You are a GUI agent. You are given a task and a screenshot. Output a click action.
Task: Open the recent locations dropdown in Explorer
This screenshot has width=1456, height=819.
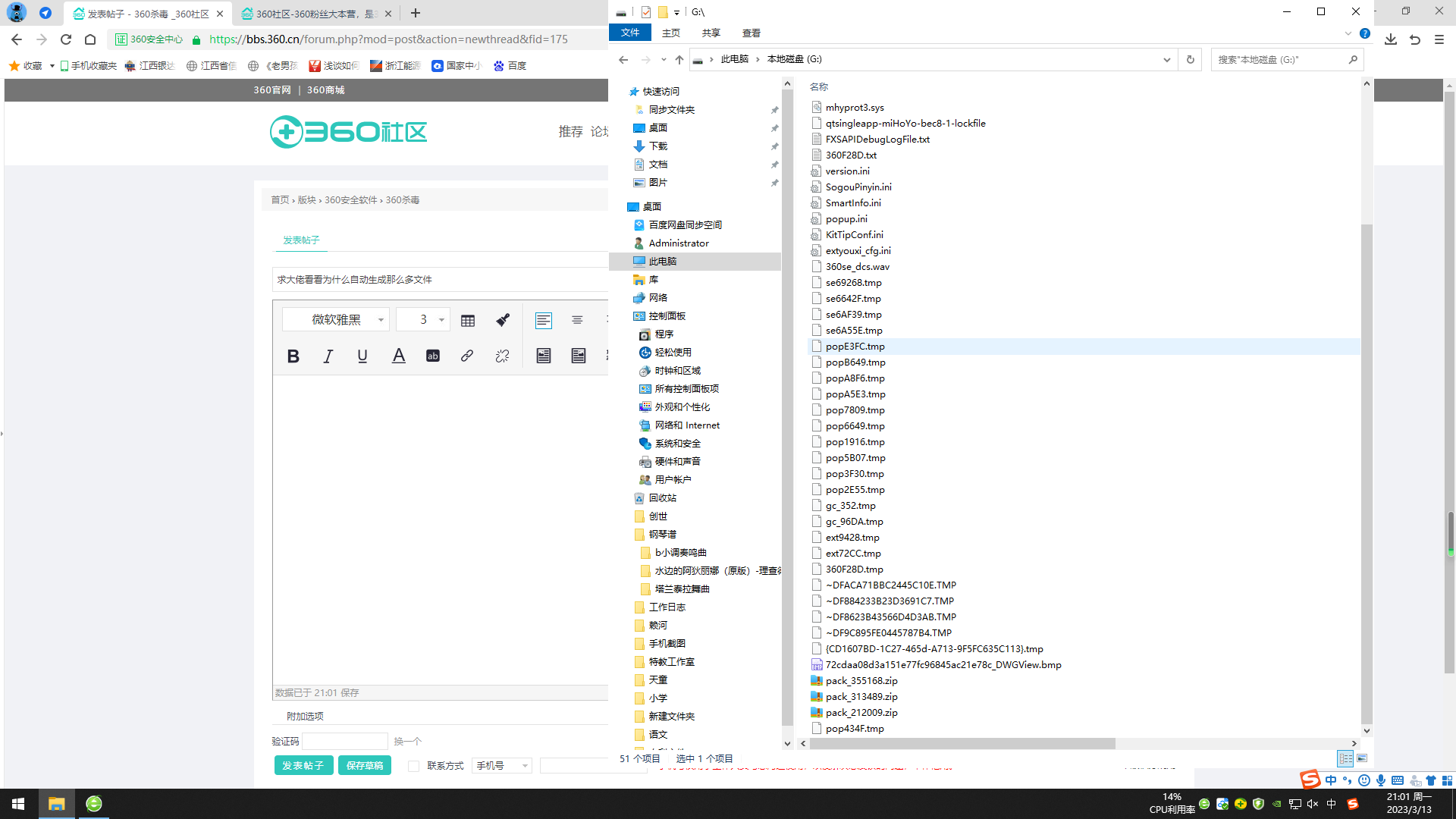click(x=664, y=59)
